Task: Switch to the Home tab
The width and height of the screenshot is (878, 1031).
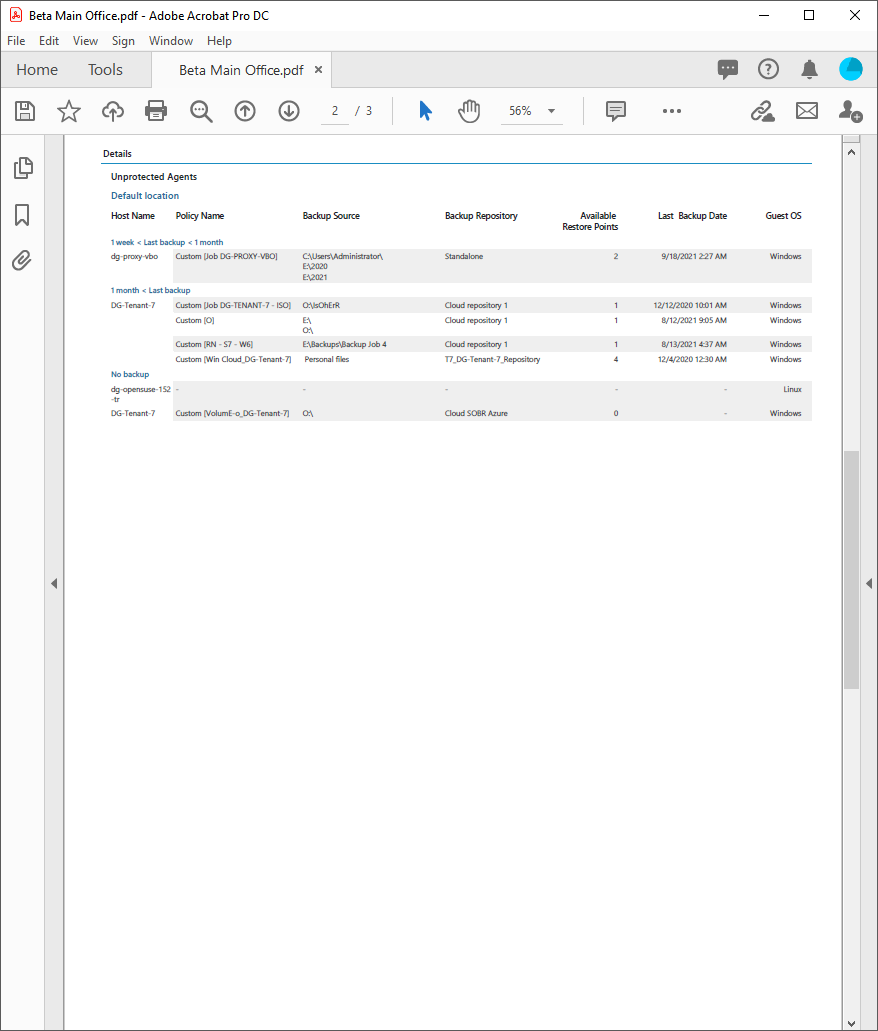Action: (37, 70)
